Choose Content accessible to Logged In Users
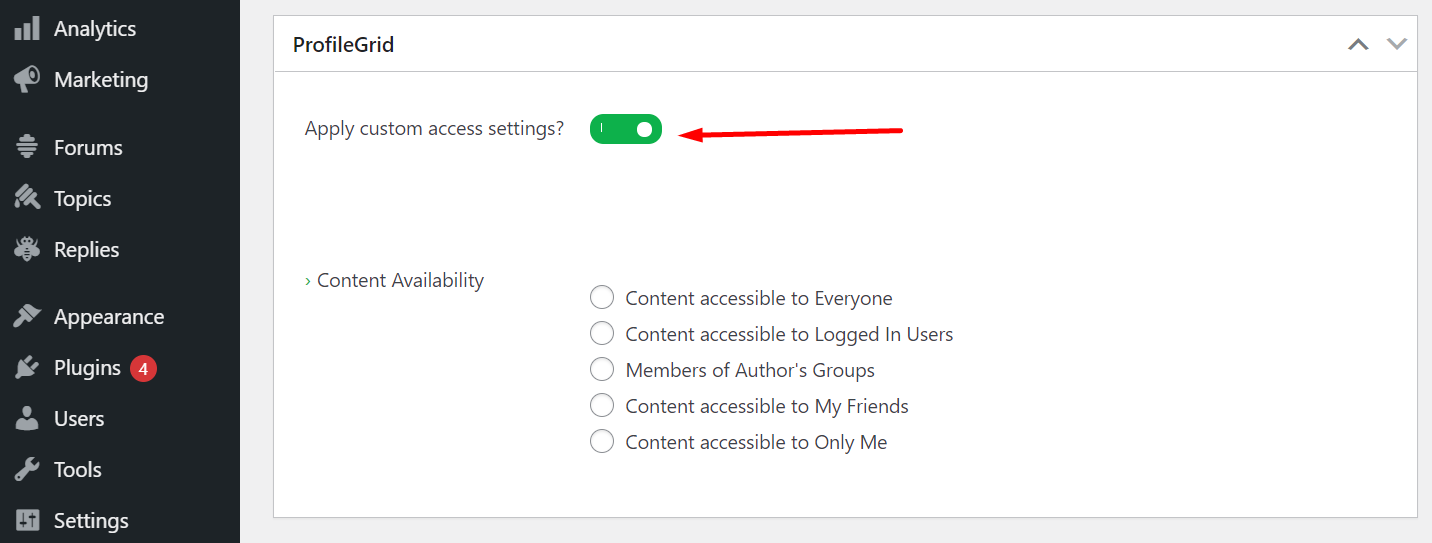This screenshot has width=1432, height=543. tap(602, 334)
